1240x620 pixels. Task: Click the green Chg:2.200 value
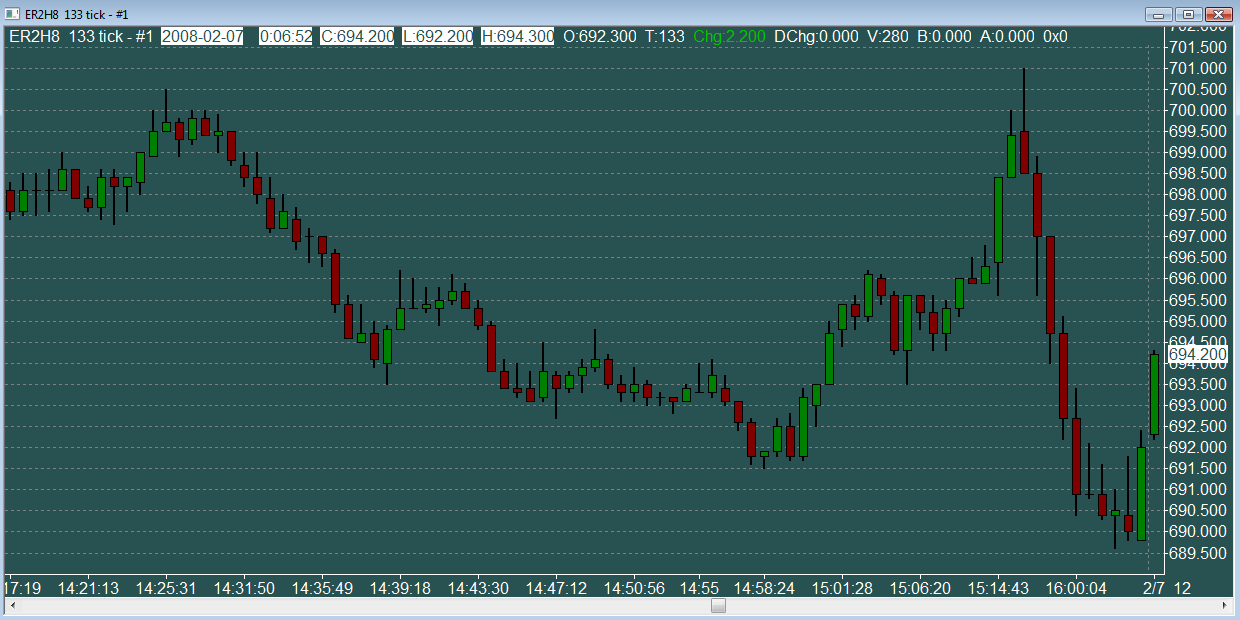click(x=729, y=36)
